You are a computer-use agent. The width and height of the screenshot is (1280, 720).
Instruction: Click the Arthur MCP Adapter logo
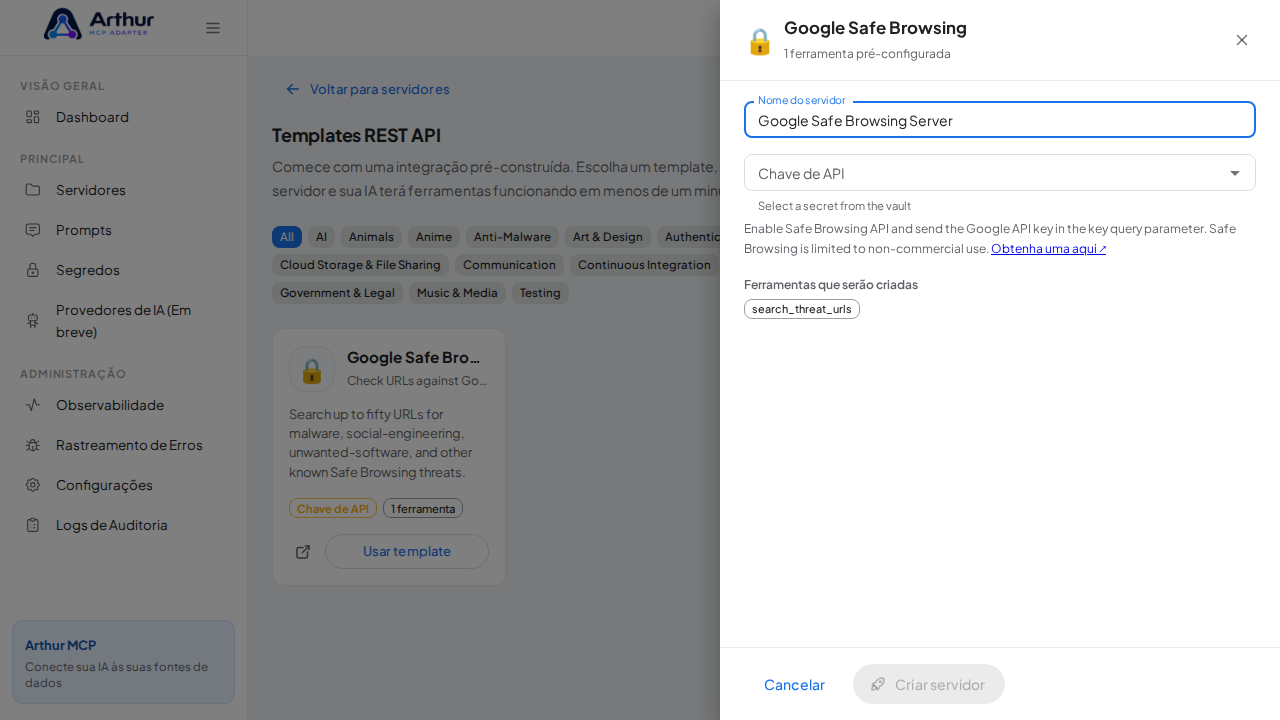(99, 24)
